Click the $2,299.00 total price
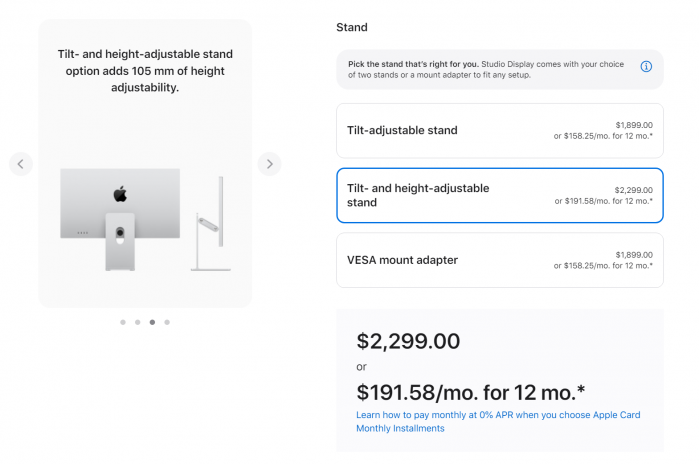The image size is (700, 464). pos(408,341)
